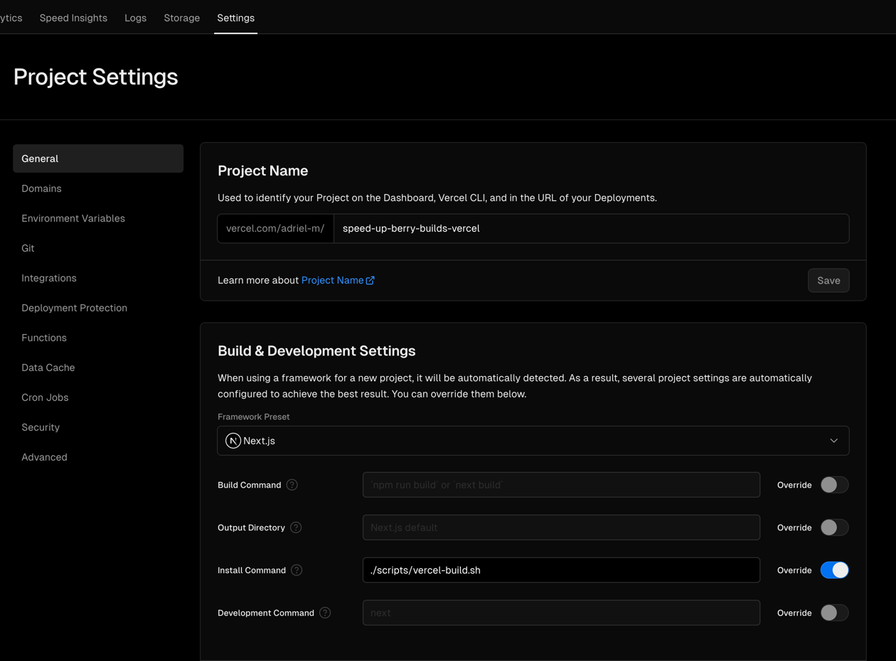Open Domains settings section
This screenshot has height=661, width=896.
(x=41, y=188)
